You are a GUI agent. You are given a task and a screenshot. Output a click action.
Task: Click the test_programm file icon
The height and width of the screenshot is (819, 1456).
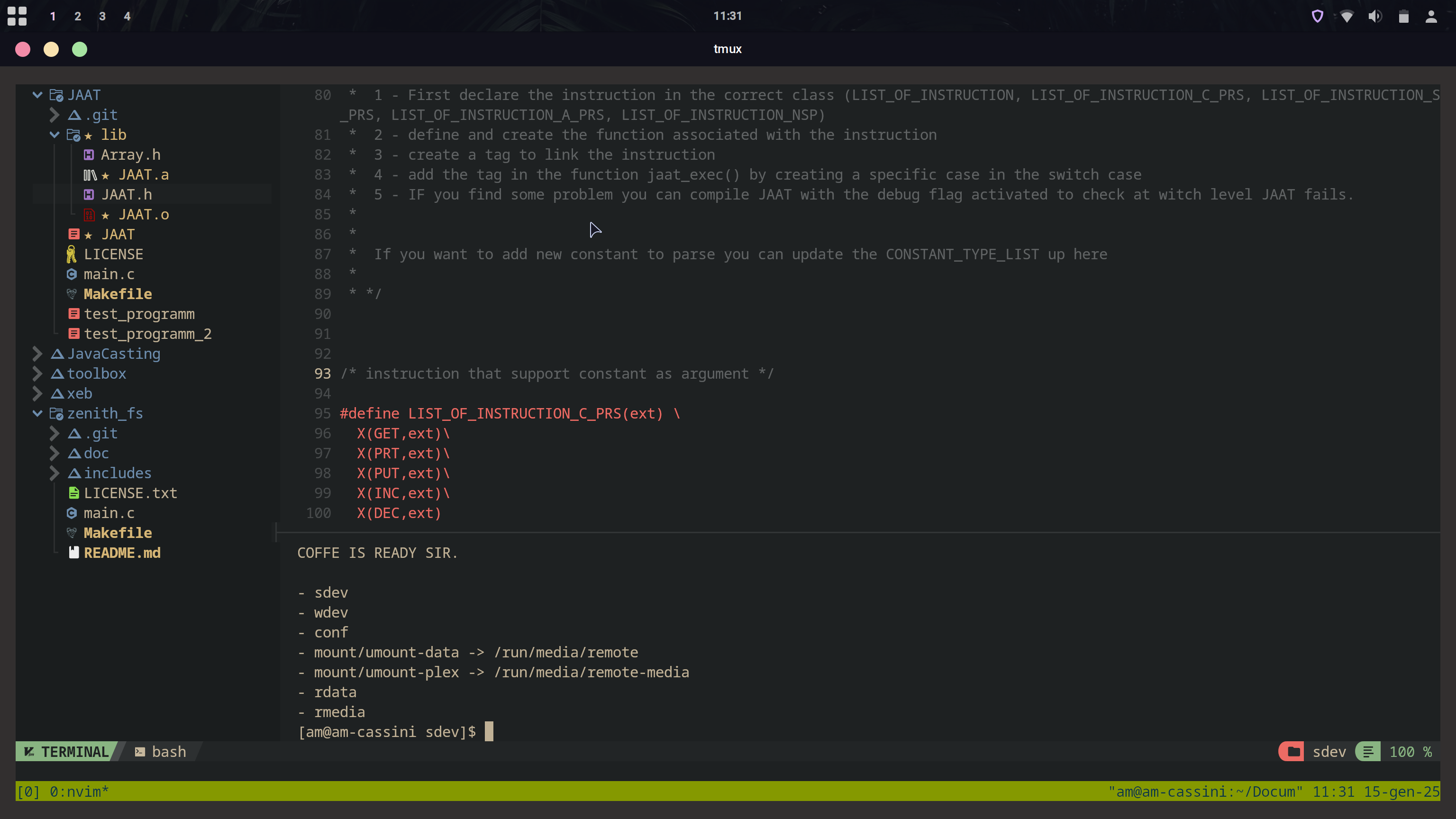[x=73, y=314]
